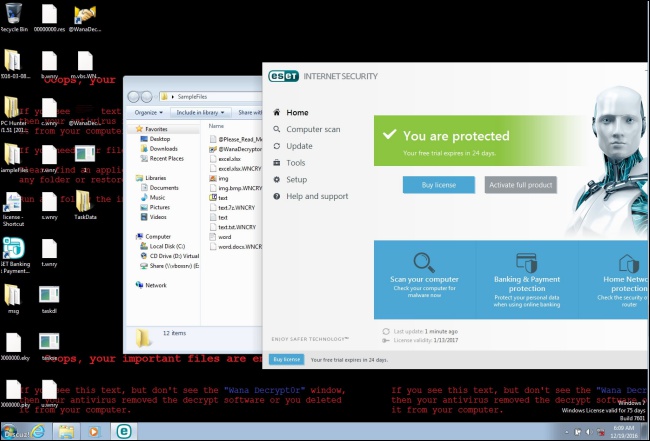The image size is (650, 441).
Task: Open Banking & Payment protection tile
Action: (526, 280)
